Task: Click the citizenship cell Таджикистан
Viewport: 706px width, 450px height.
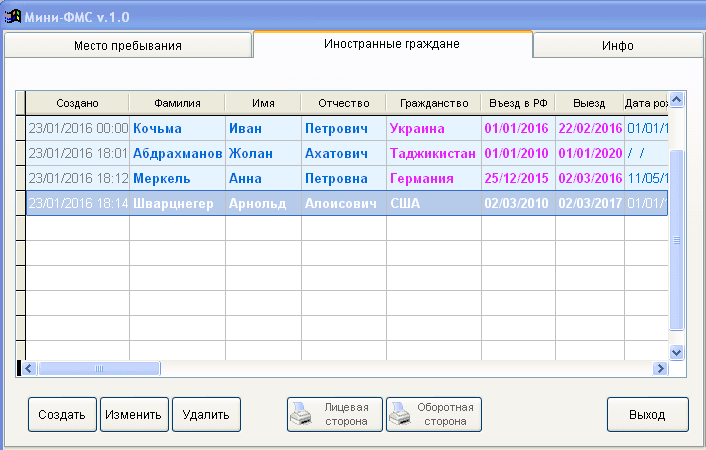Action: coord(434,154)
